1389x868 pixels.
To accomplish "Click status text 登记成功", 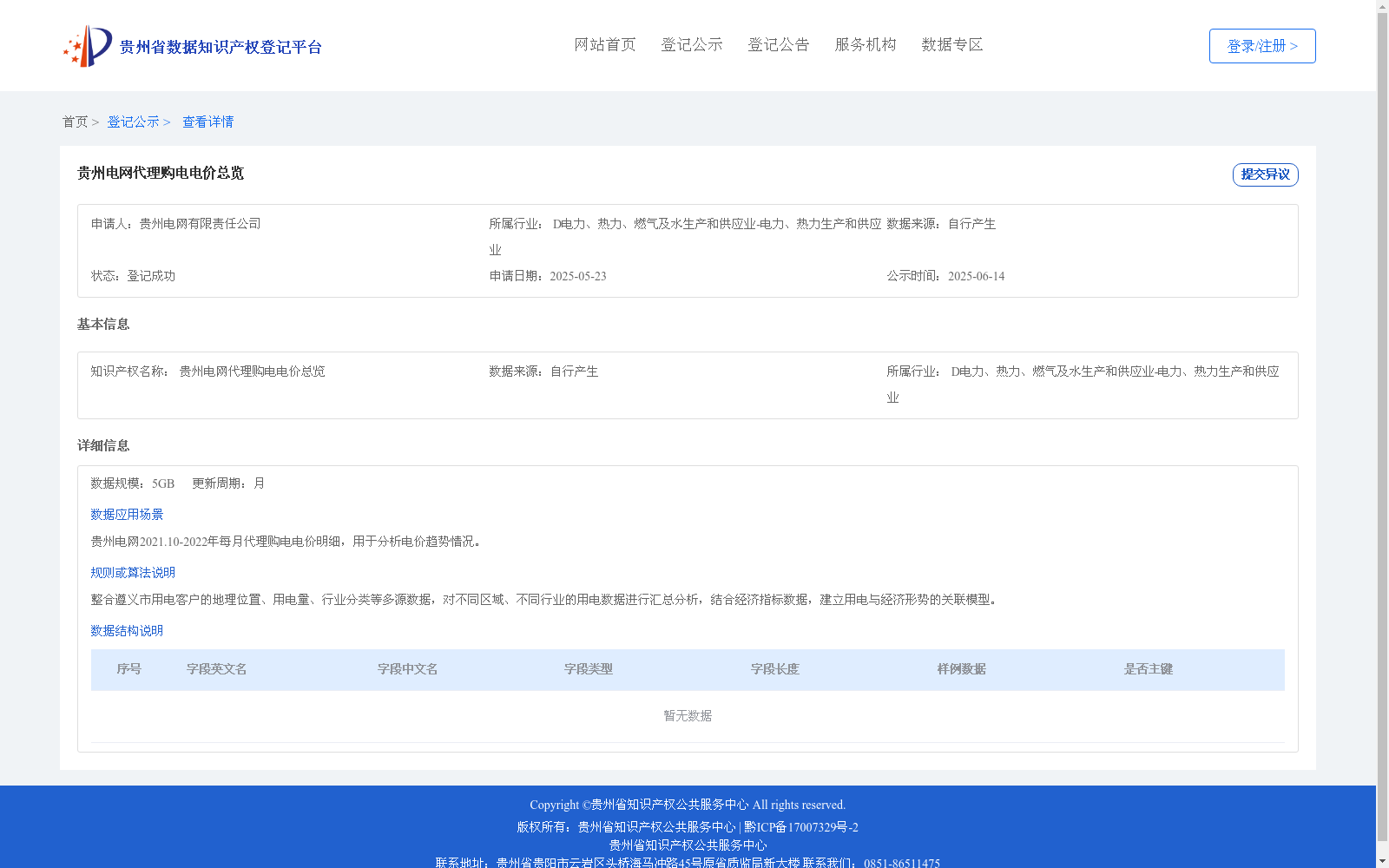I will tap(151, 276).
